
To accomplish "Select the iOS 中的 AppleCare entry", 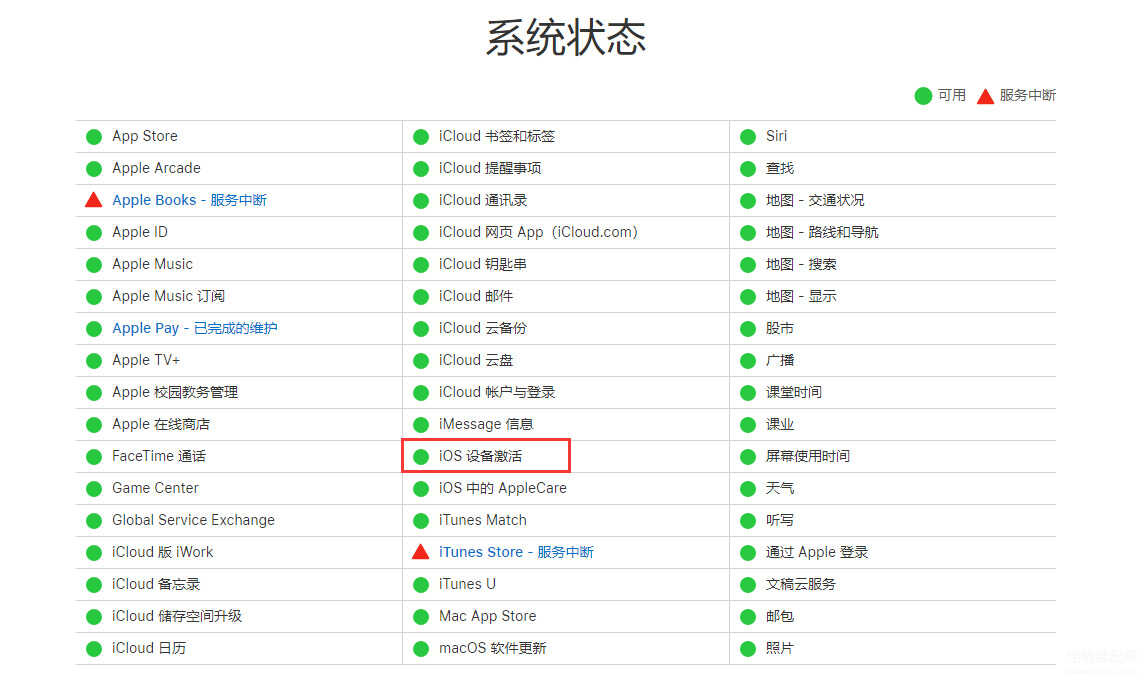I will pyautogui.click(x=503, y=488).
